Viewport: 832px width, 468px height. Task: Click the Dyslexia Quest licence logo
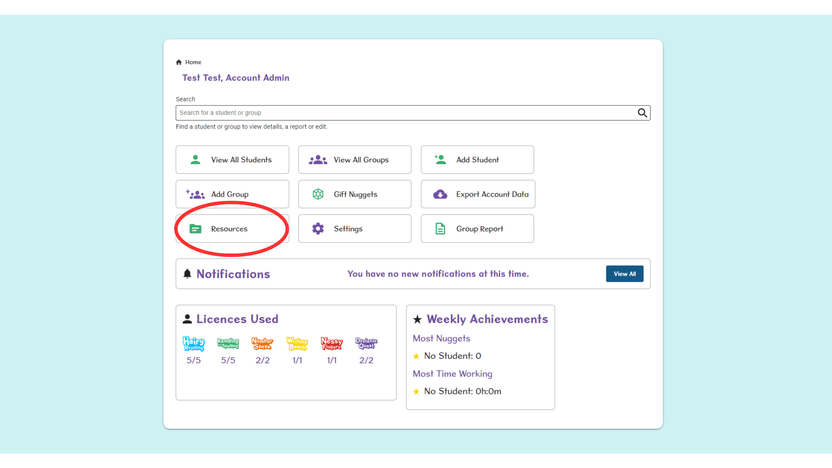tap(366, 343)
